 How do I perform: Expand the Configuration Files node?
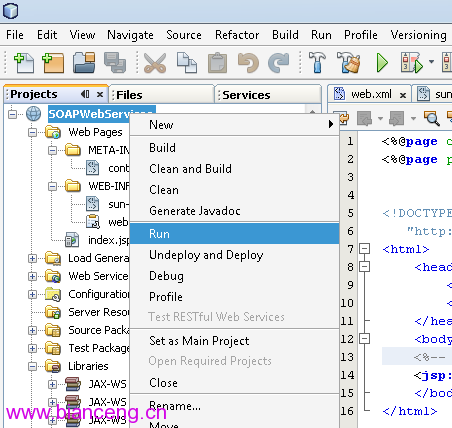click(x=32, y=294)
